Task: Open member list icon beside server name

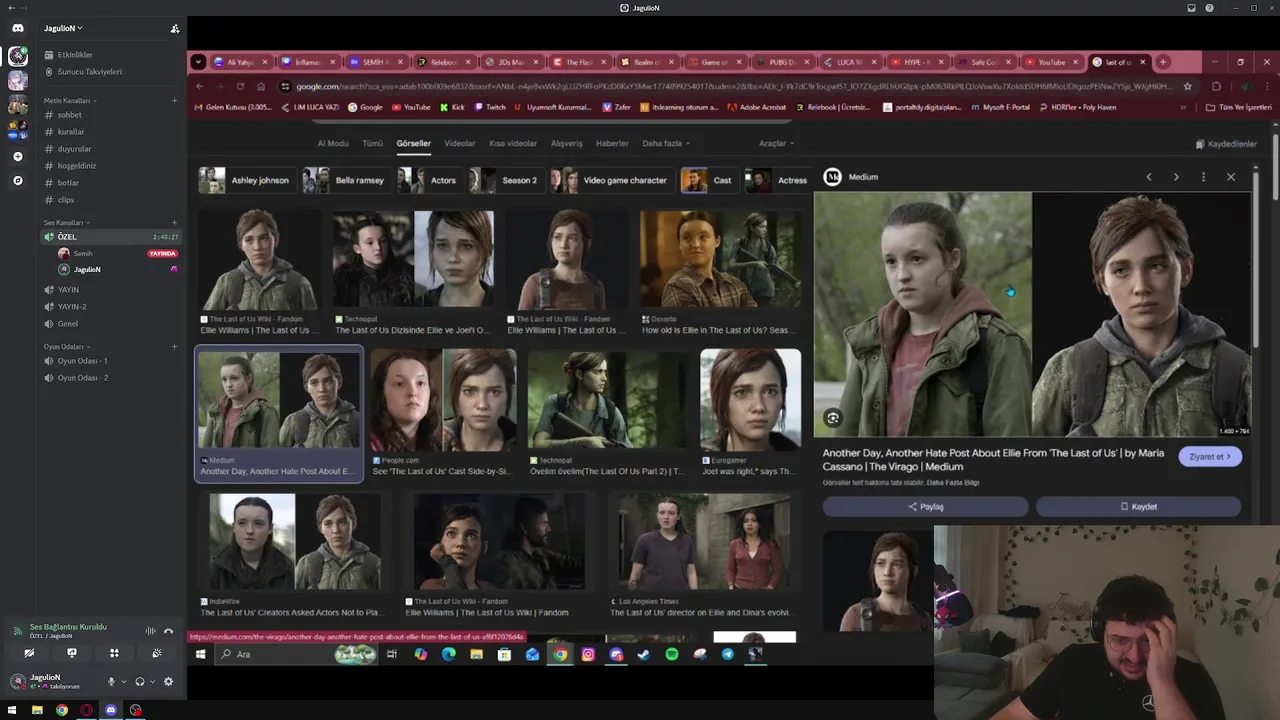Action: tap(175, 28)
